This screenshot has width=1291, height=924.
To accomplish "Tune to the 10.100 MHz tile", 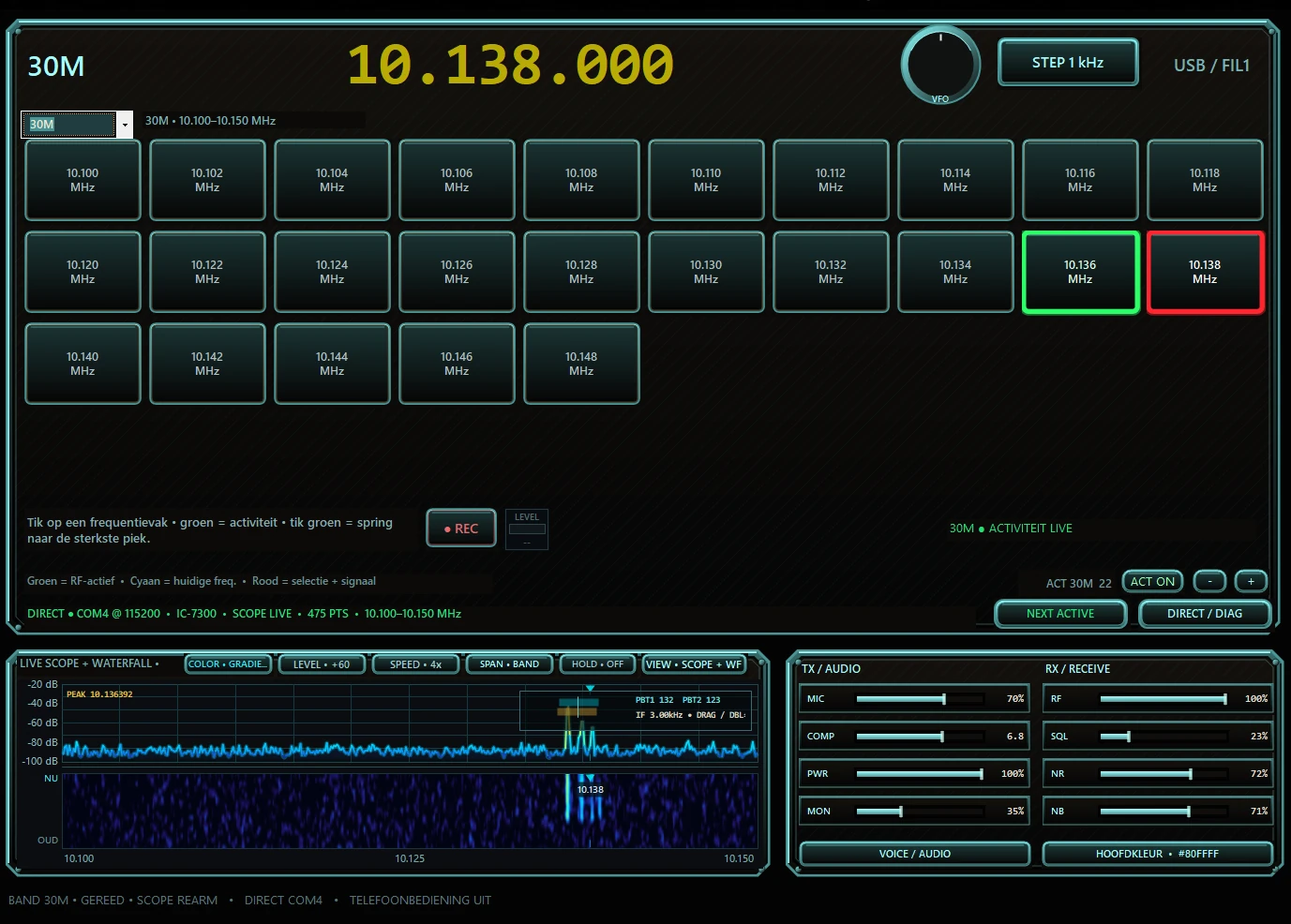I will coord(83,180).
